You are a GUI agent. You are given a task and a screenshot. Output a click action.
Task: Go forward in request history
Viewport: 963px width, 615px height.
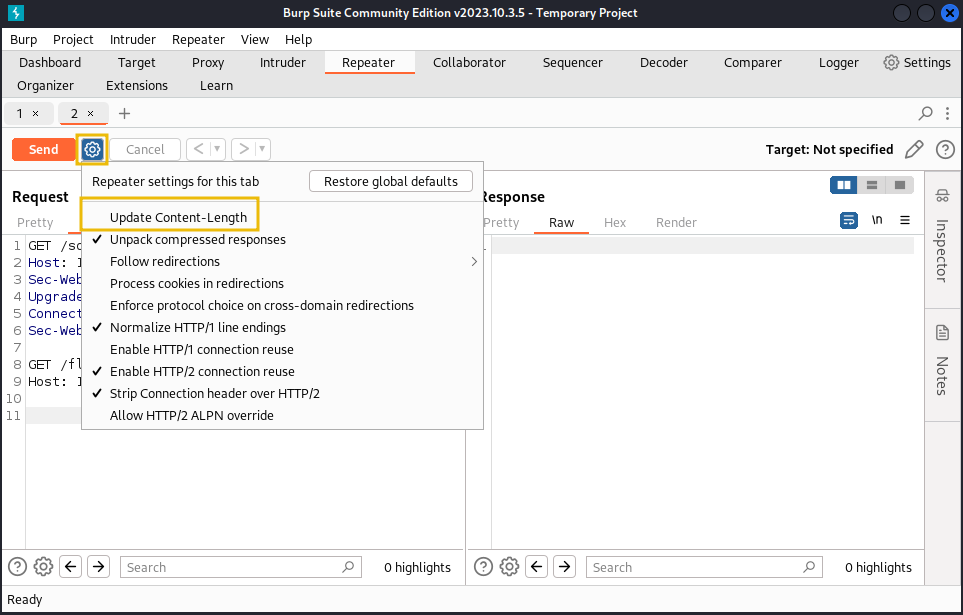[x=244, y=149]
